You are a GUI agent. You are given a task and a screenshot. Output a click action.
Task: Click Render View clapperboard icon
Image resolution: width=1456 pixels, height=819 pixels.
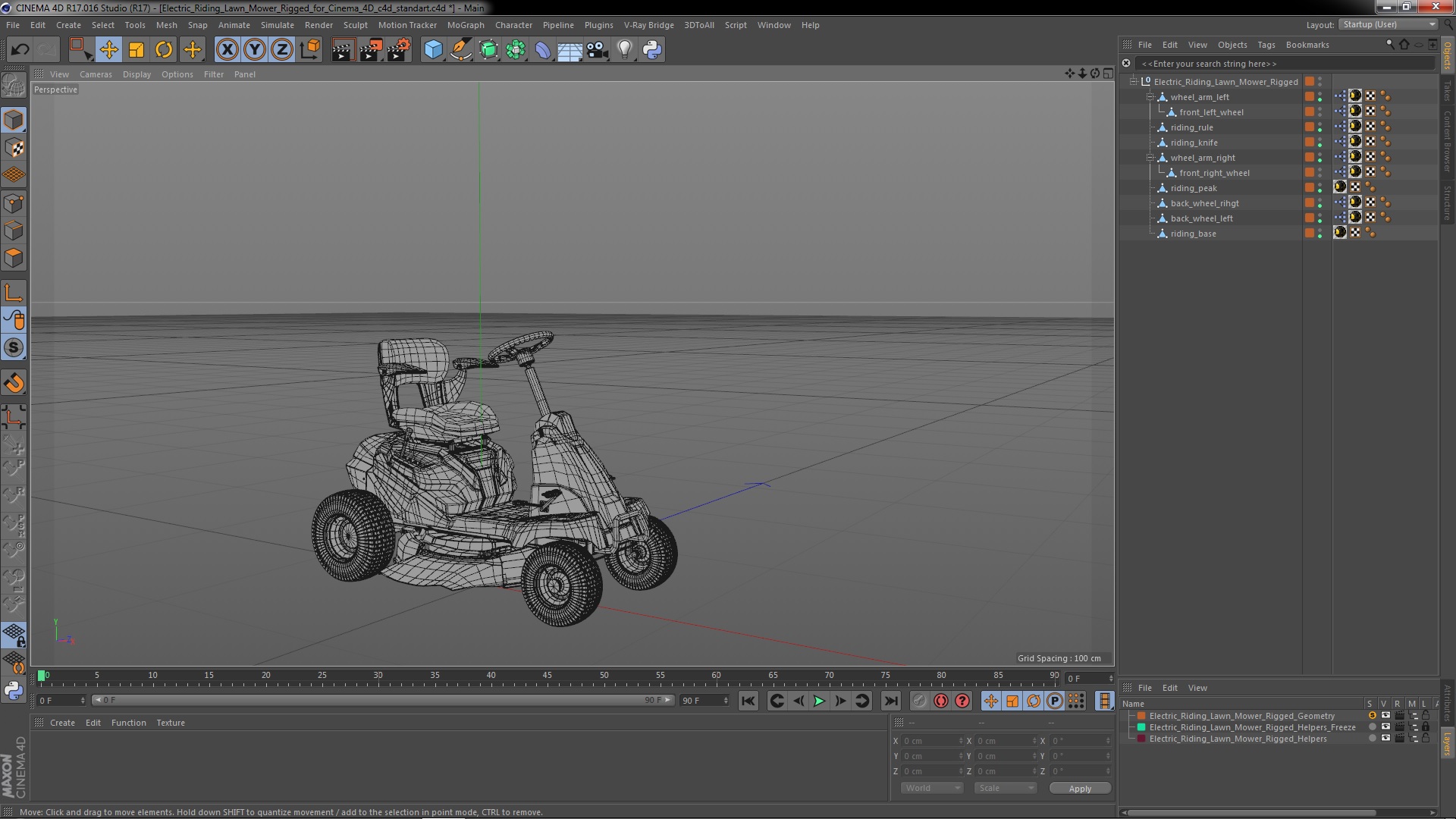[x=343, y=50]
